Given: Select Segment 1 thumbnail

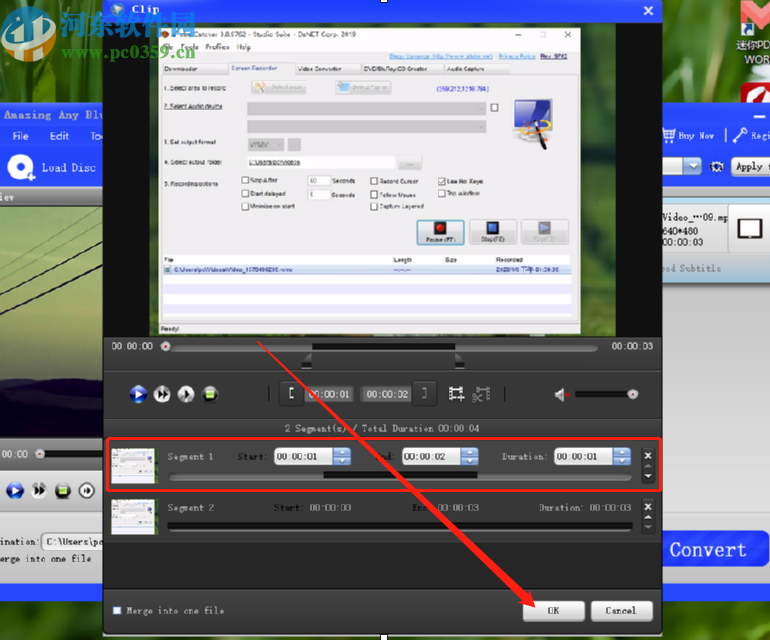Looking at the screenshot, I should pyautogui.click(x=133, y=465).
